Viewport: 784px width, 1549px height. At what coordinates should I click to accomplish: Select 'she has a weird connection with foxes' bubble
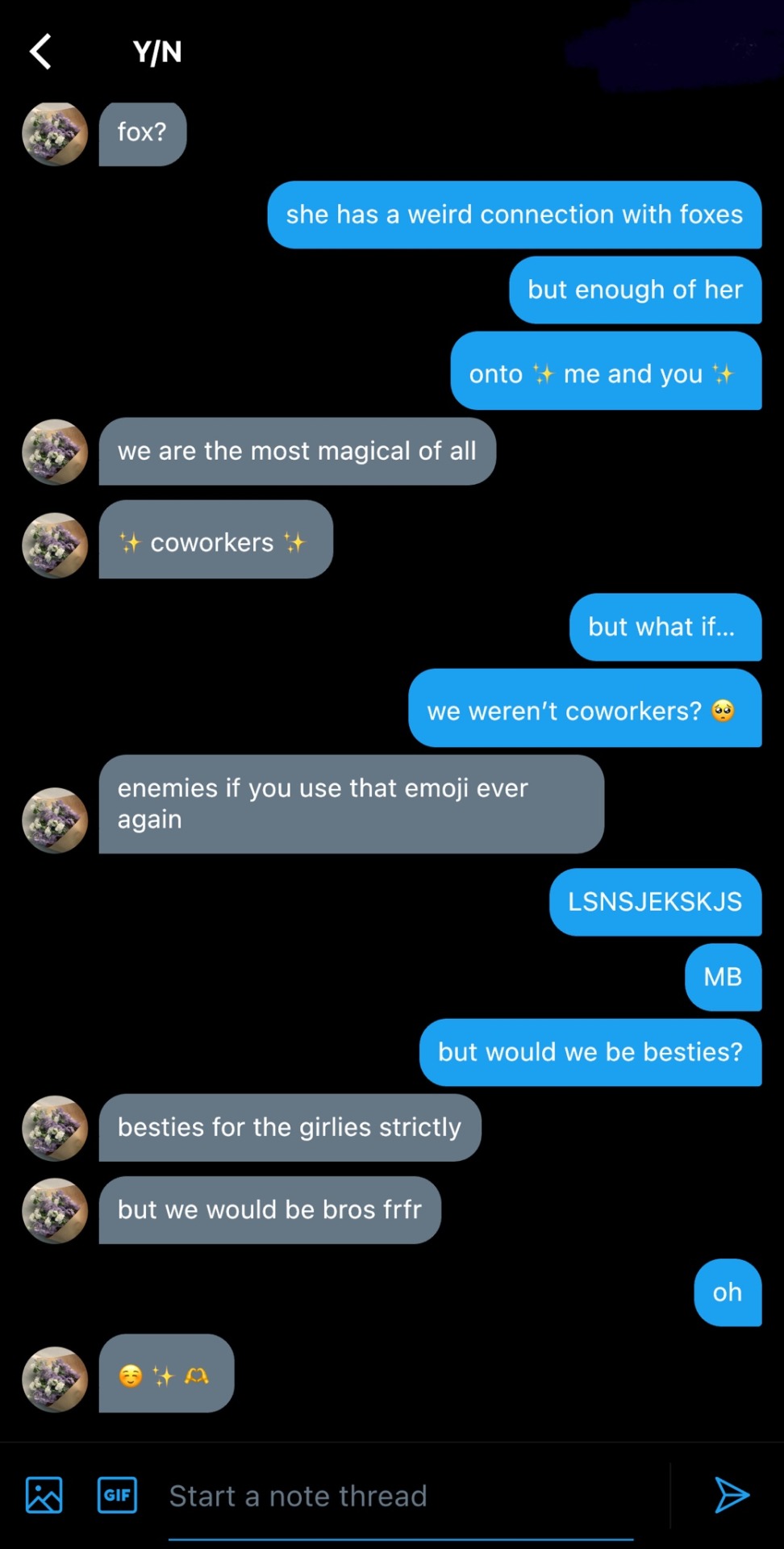click(x=515, y=215)
